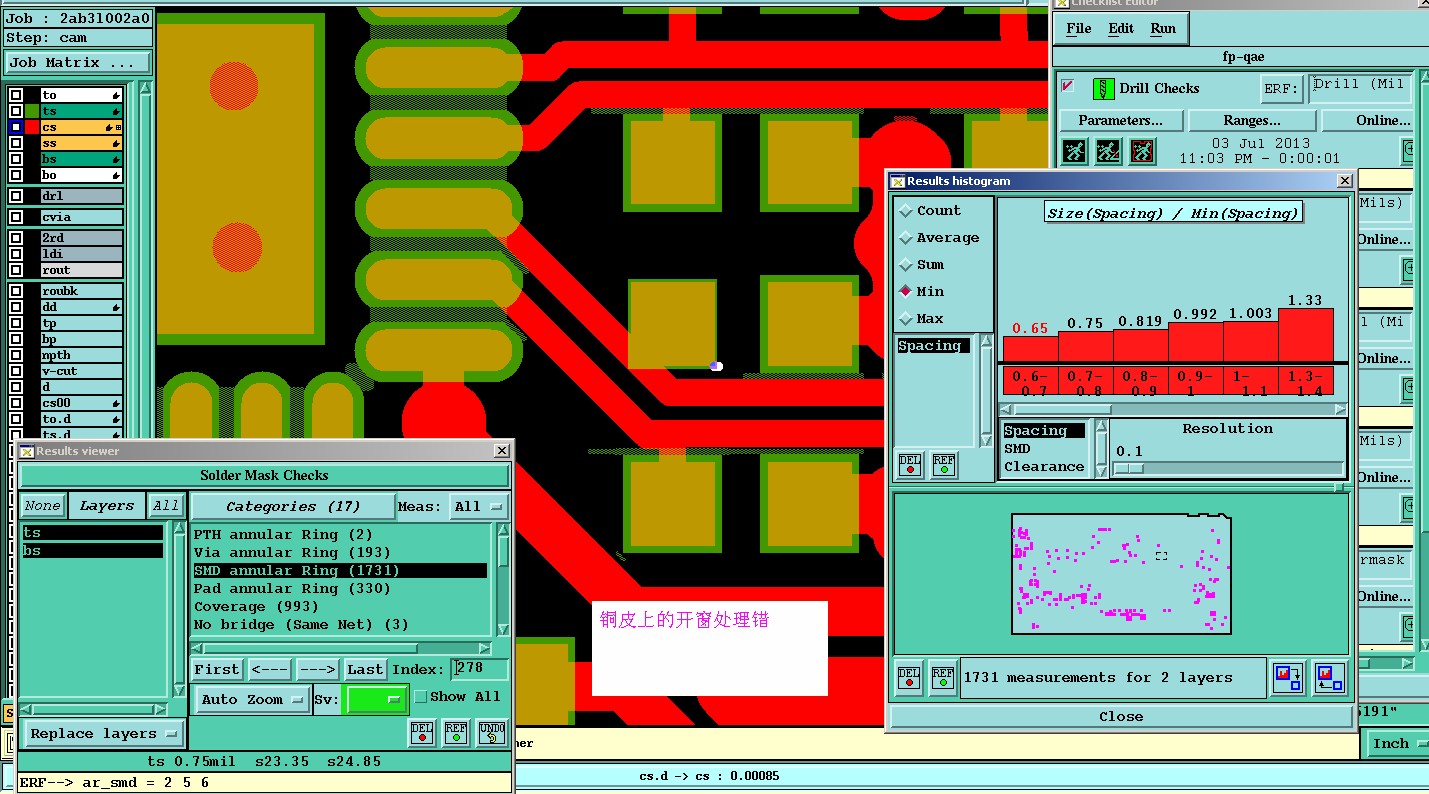Click the cs layer red color box
Screen dimensions: 1429x794
(x=32, y=127)
